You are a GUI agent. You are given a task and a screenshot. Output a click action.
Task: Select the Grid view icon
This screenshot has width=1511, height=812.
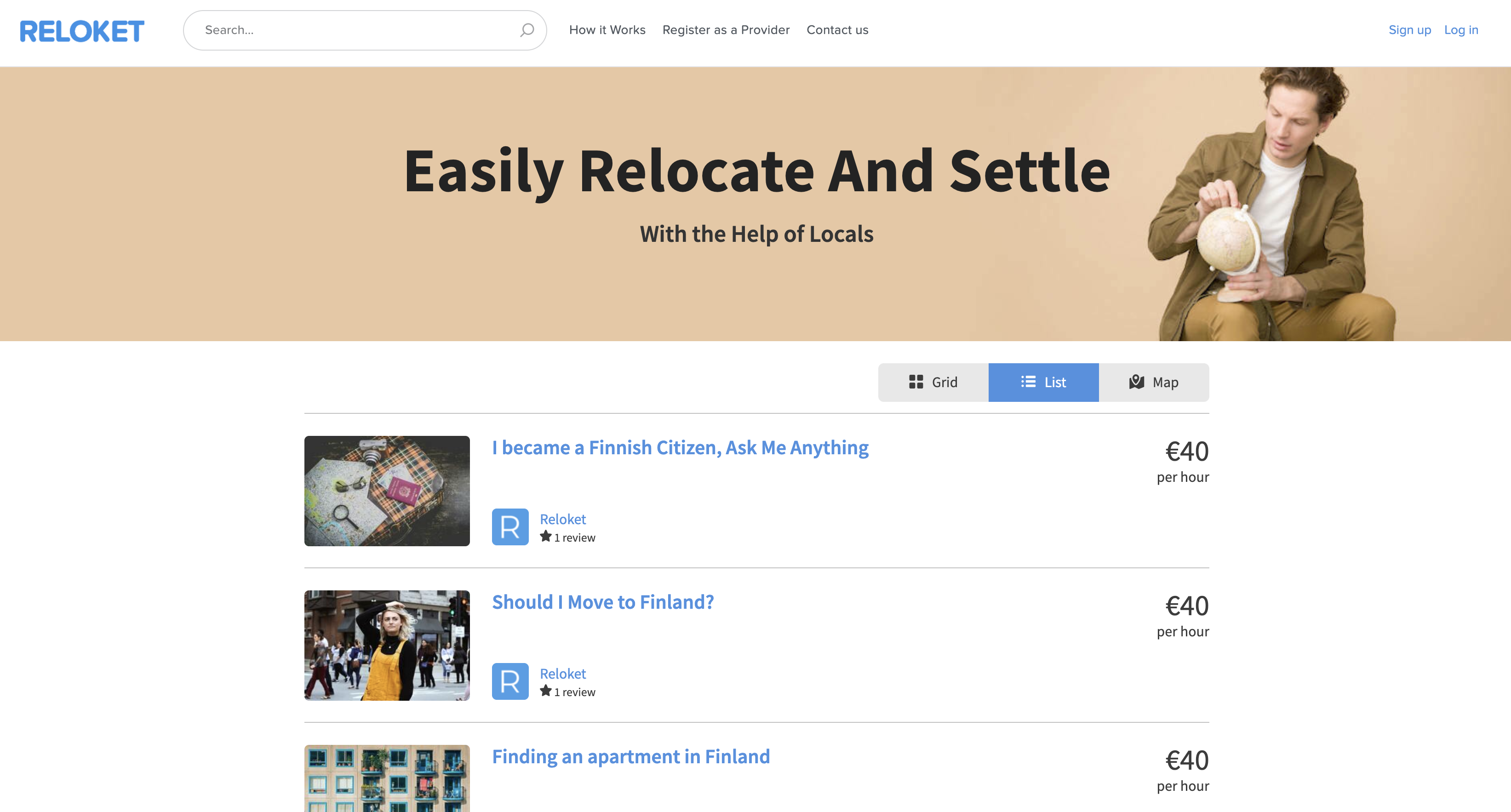point(917,381)
